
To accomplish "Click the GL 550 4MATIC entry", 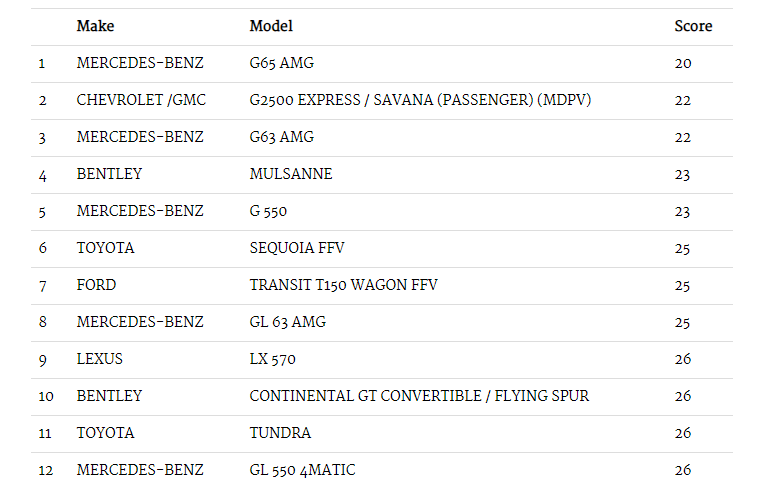I will (x=302, y=470).
